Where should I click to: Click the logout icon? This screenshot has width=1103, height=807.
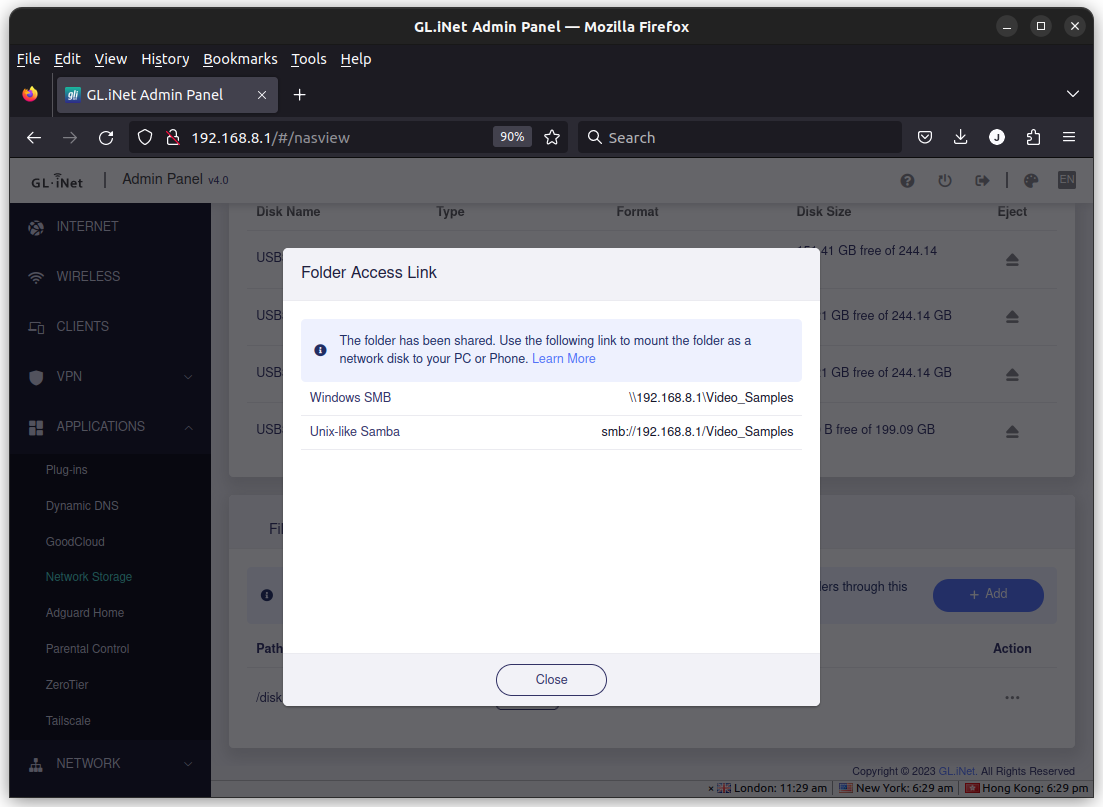tap(982, 181)
